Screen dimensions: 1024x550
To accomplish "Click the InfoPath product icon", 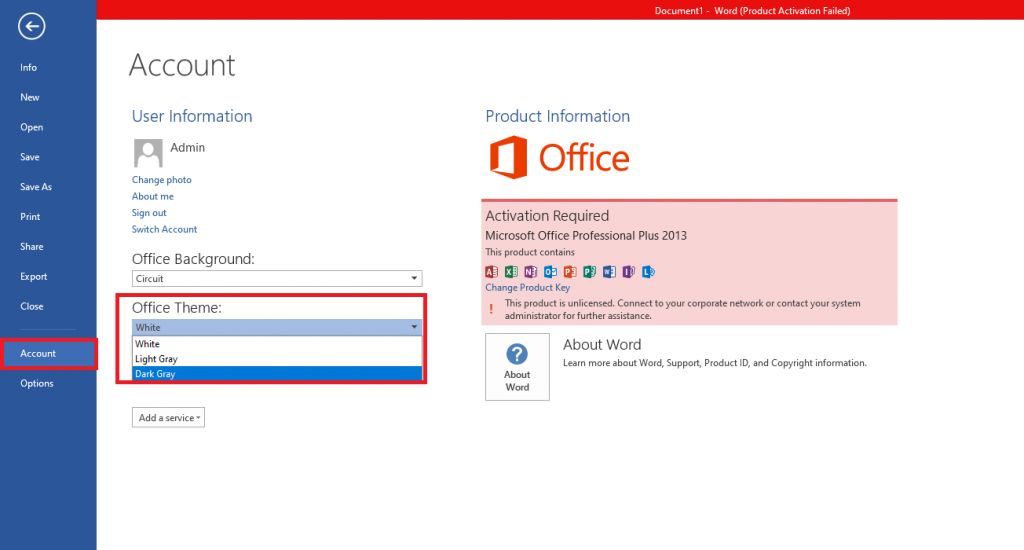I will [x=629, y=272].
